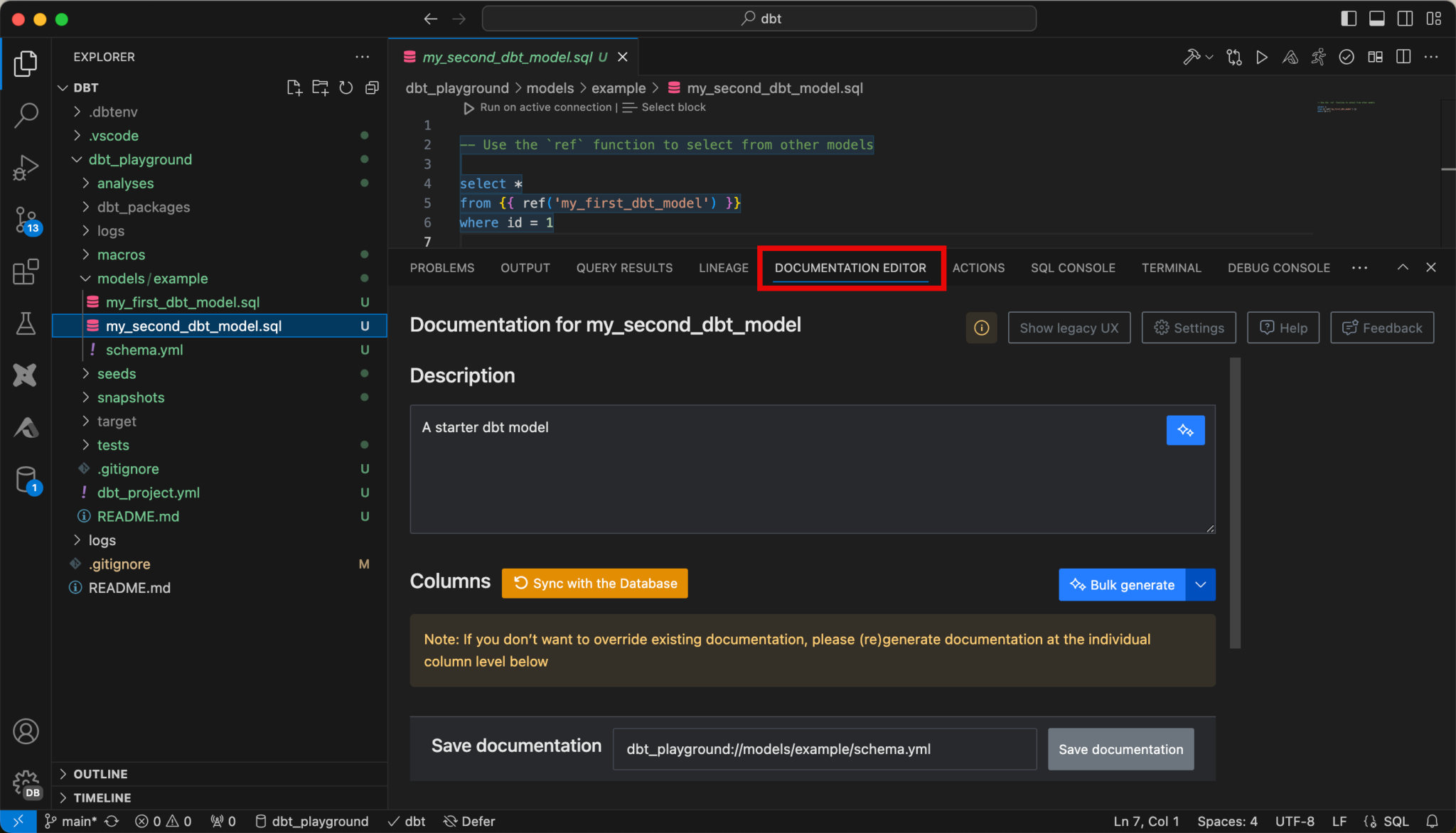
Task: Click the schema.yml path input field
Action: (824, 749)
